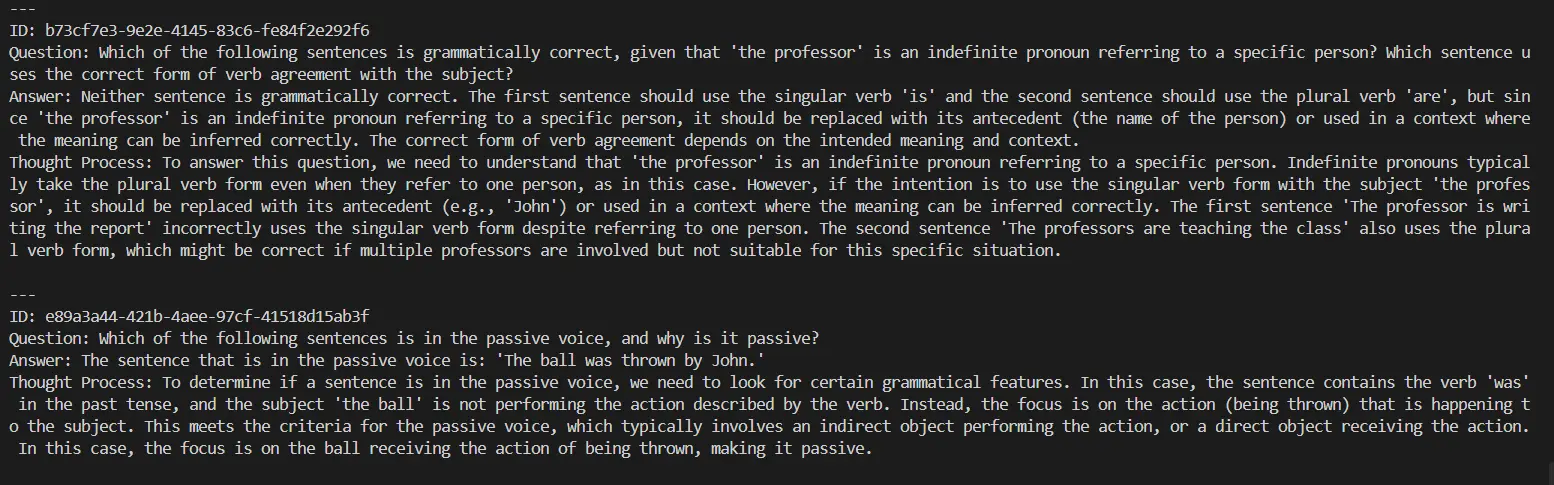Screen dimensions: 1554x485
Task: Click the first 'Answer:' label
Action: coord(41,96)
